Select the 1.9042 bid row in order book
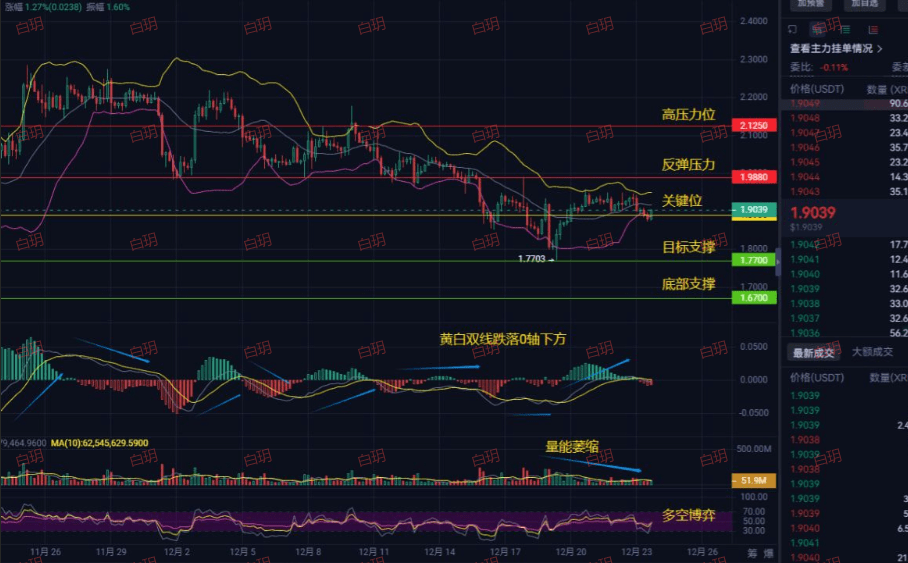Image resolution: width=908 pixels, height=563 pixels. pos(844,244)
